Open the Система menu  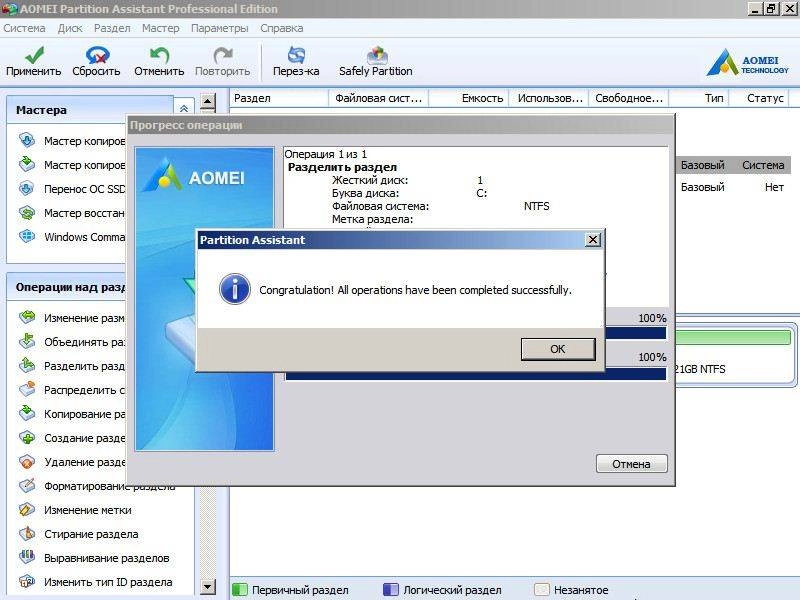coord(24,28)
